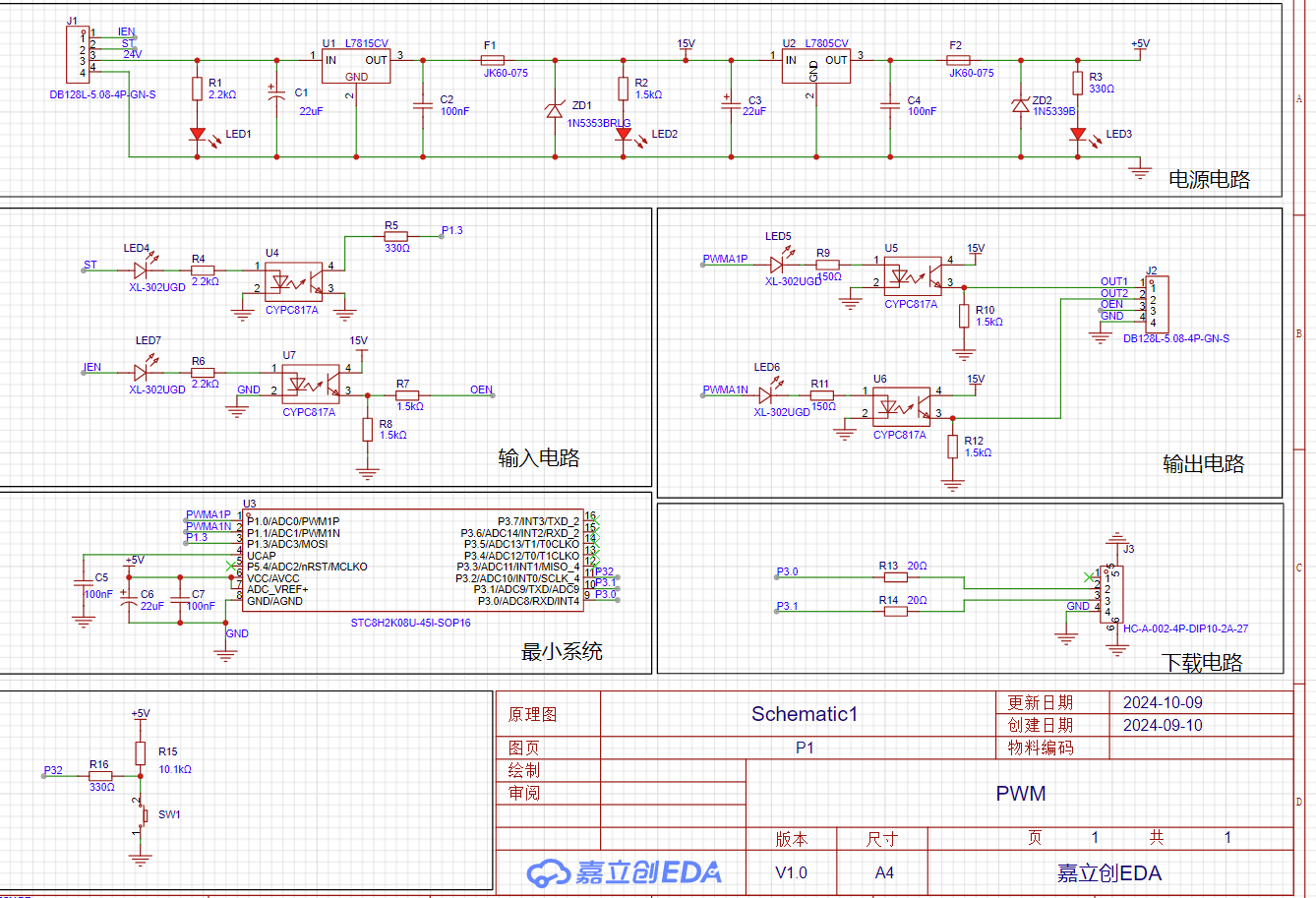Select resistor R5 symbol
Viewport: 1316px width, 898px height.
397,236
